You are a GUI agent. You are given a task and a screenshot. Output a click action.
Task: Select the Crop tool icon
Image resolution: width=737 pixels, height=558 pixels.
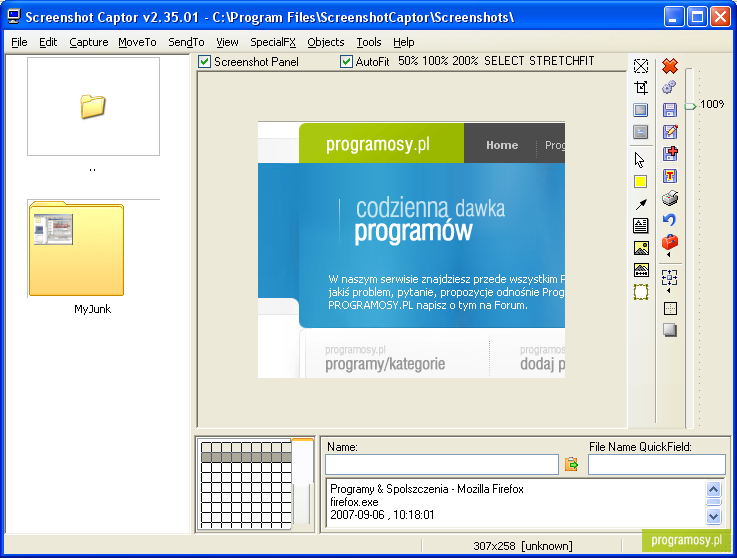coord(641,88)
